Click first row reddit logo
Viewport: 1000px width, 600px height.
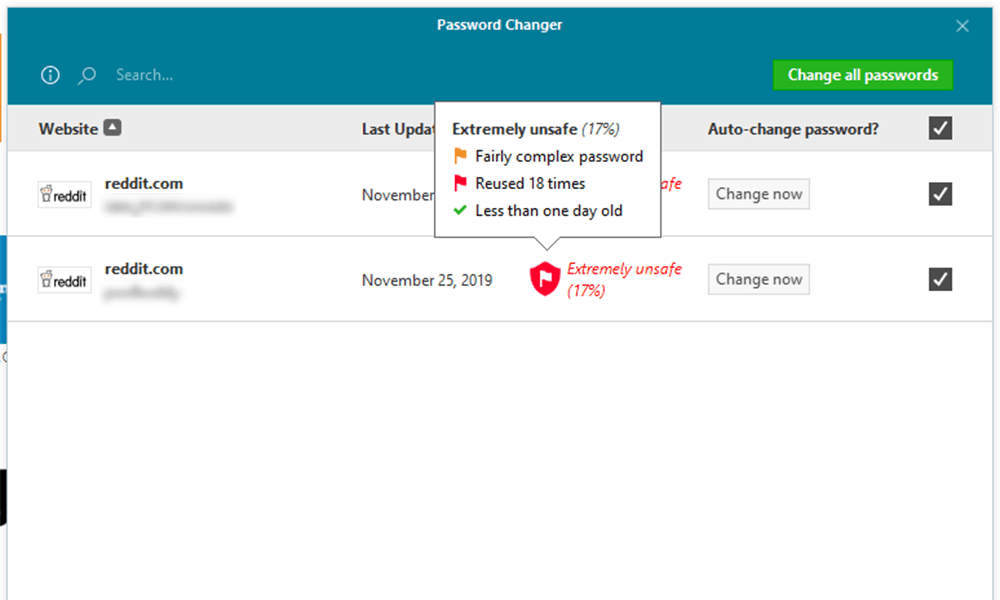pyautogui.click(x=64, y=195)
